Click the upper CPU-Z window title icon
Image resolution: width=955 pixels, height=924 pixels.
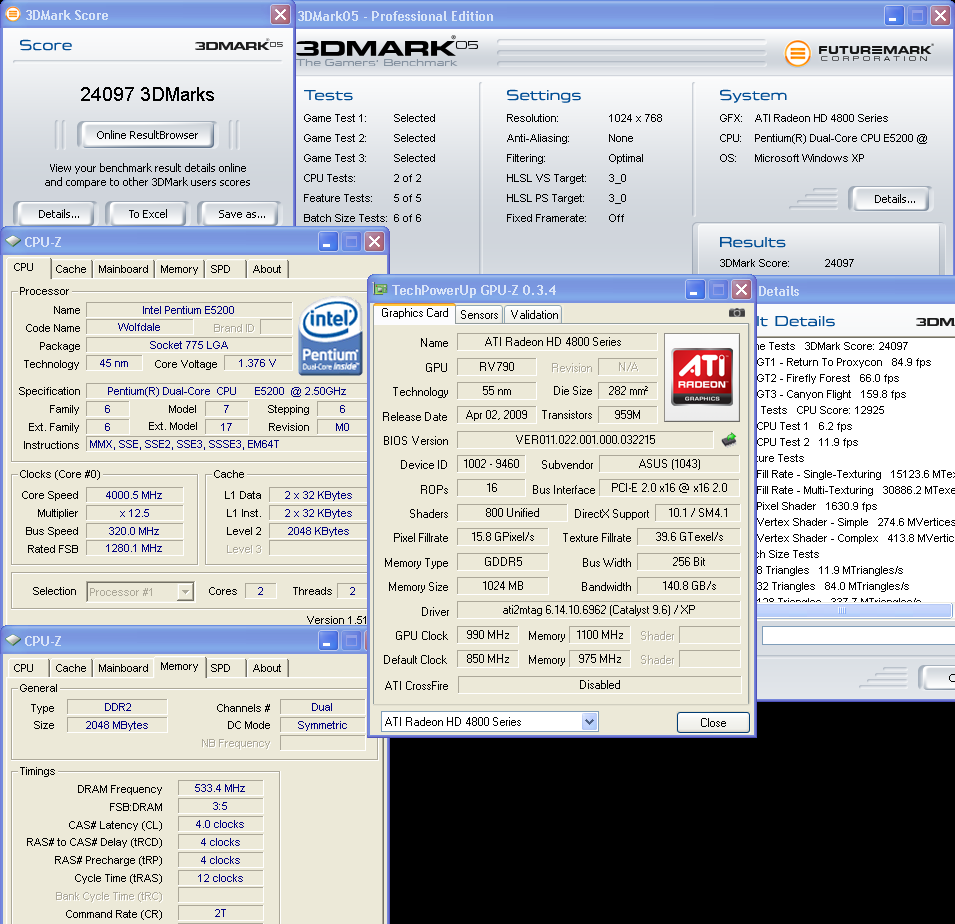coord(13,241)
